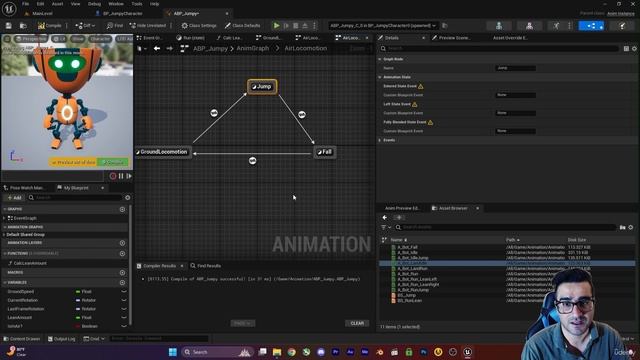
Task: Select AnimGraph in the breadcrumb
Action: coord(253,48)
